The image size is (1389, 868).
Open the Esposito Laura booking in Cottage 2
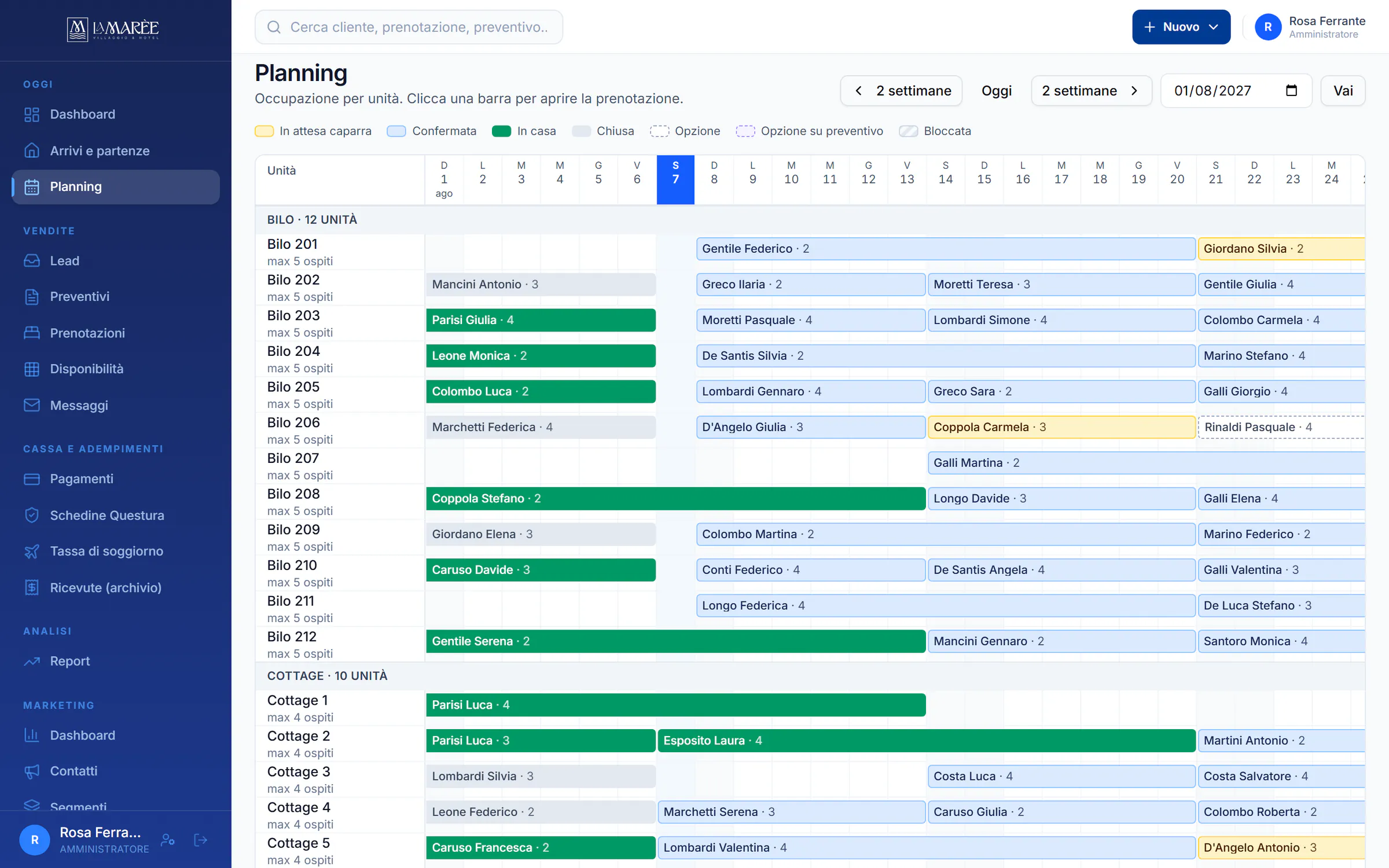coord(926,741)
